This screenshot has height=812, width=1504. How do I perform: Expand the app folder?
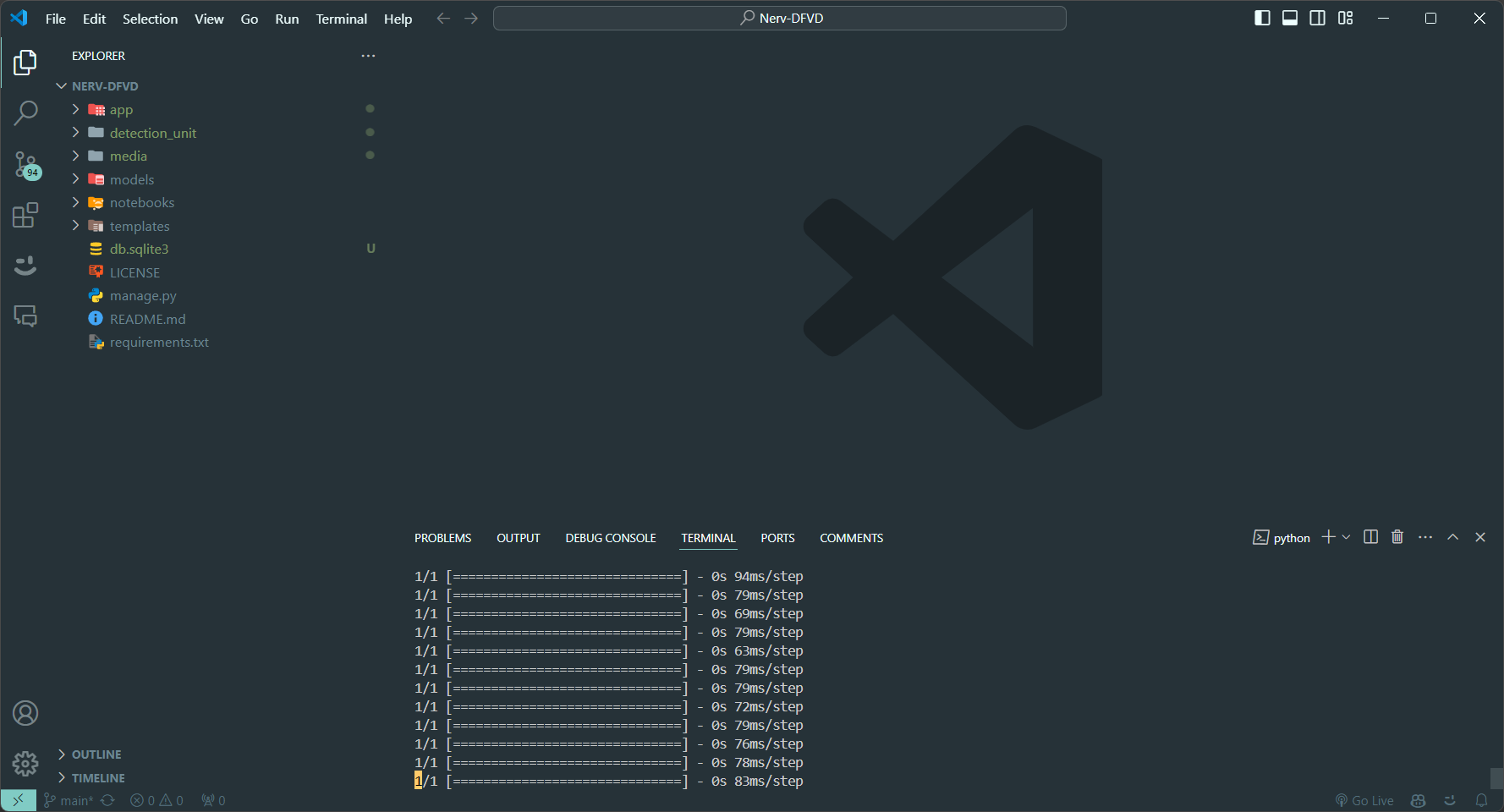(75, 109)
